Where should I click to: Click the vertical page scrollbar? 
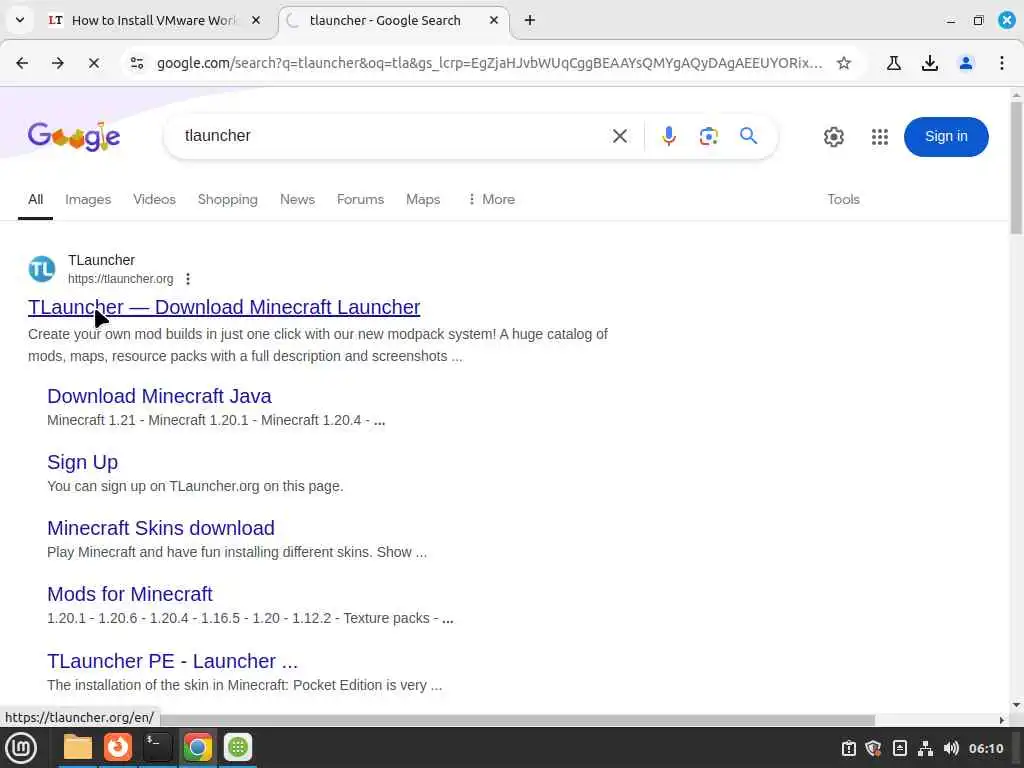pos(1016,168)
